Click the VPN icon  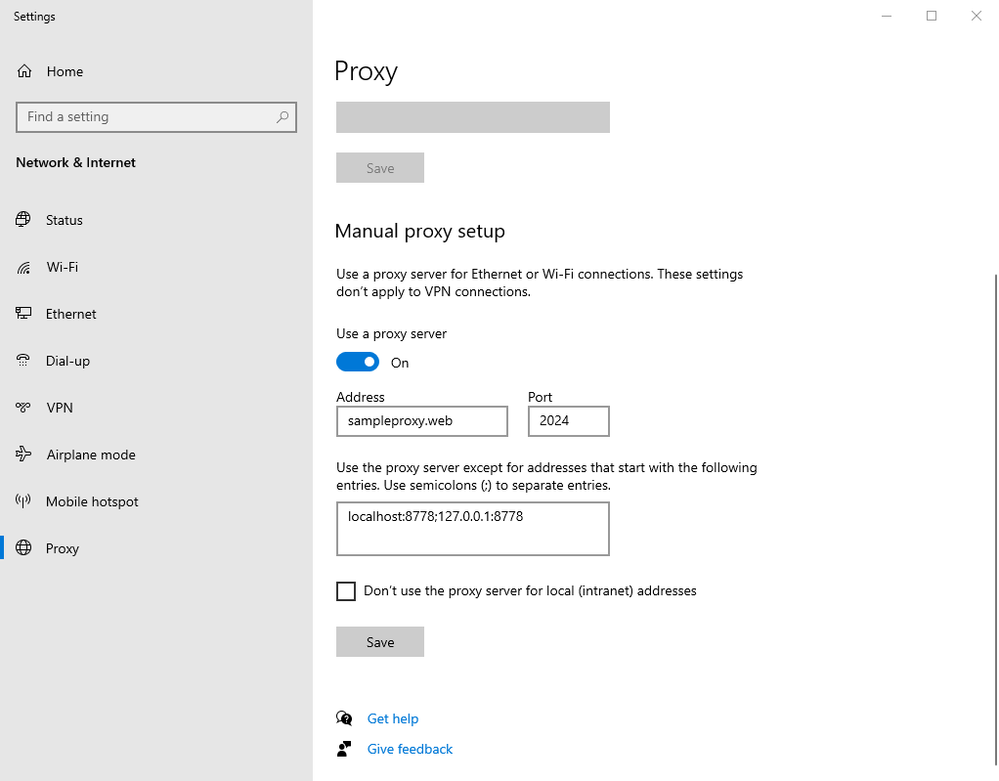click(24, 408)
